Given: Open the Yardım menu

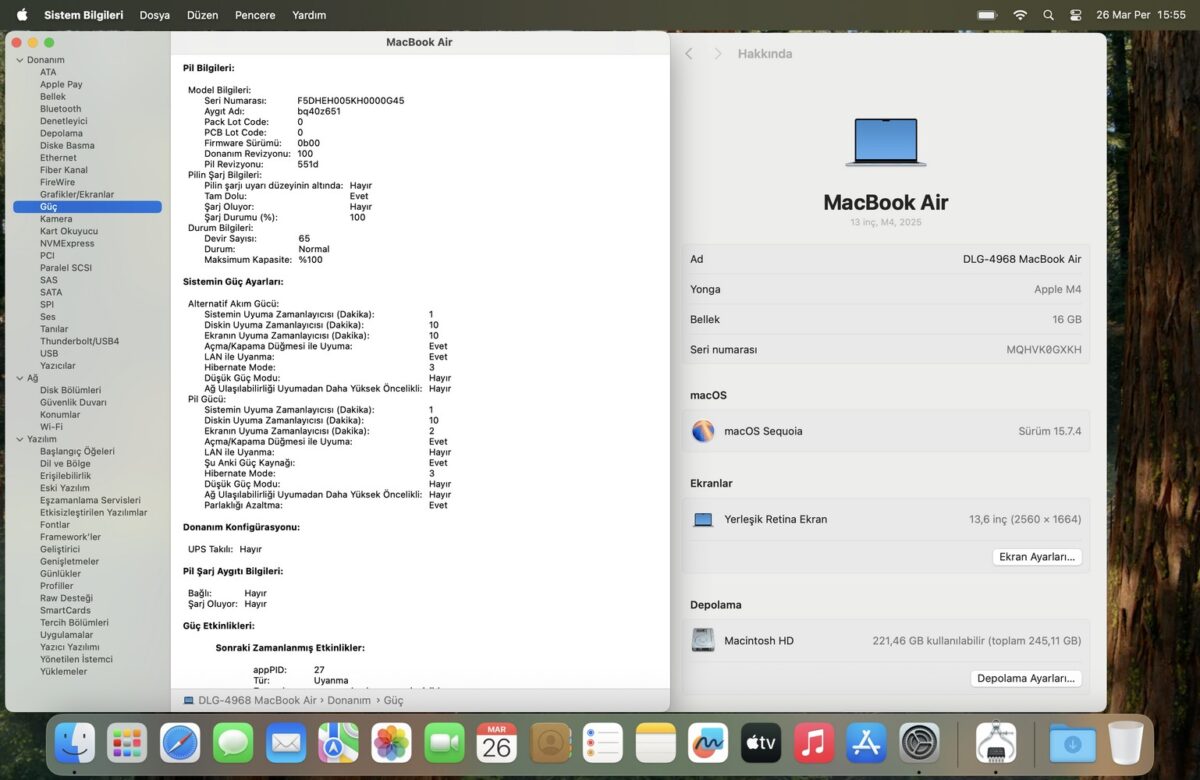Looking at the screenshot, I should coord(309,15).
